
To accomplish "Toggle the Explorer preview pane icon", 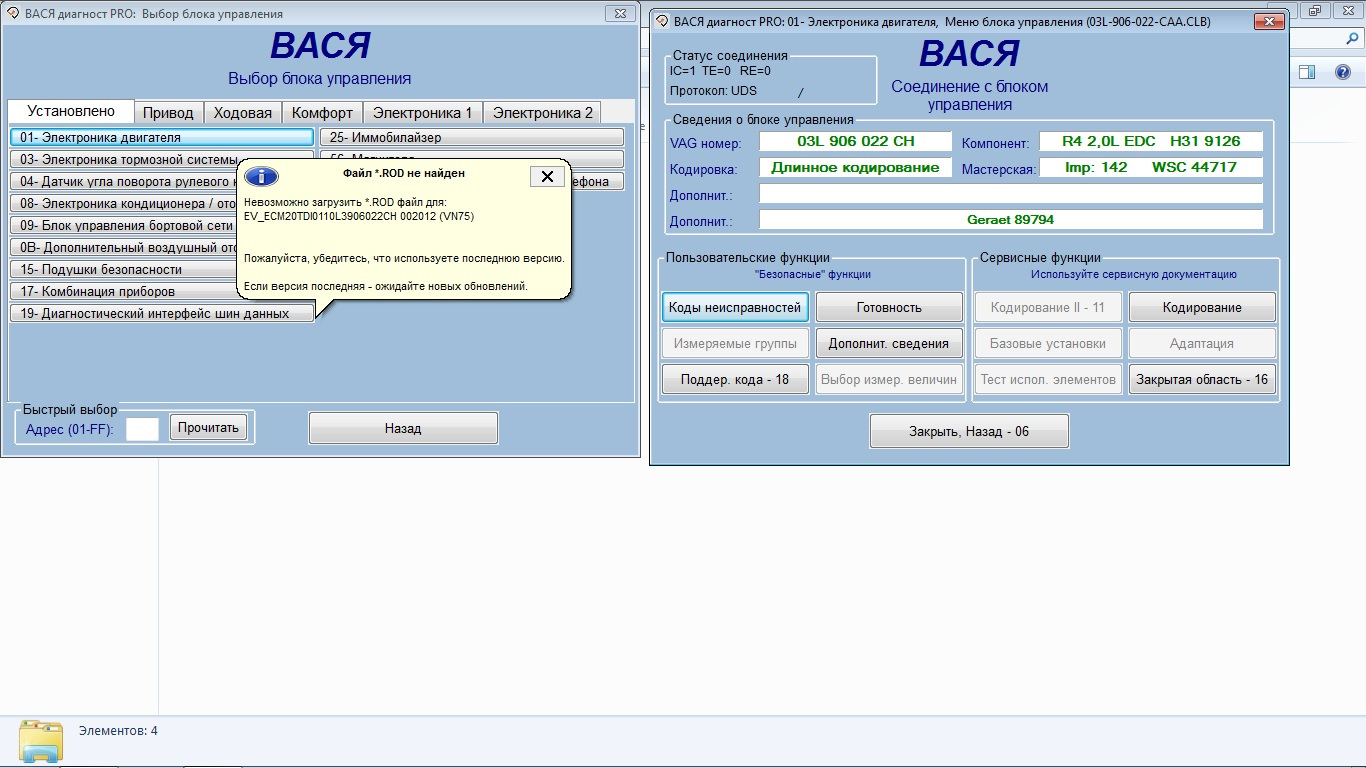I will [x=1307, y=72].
